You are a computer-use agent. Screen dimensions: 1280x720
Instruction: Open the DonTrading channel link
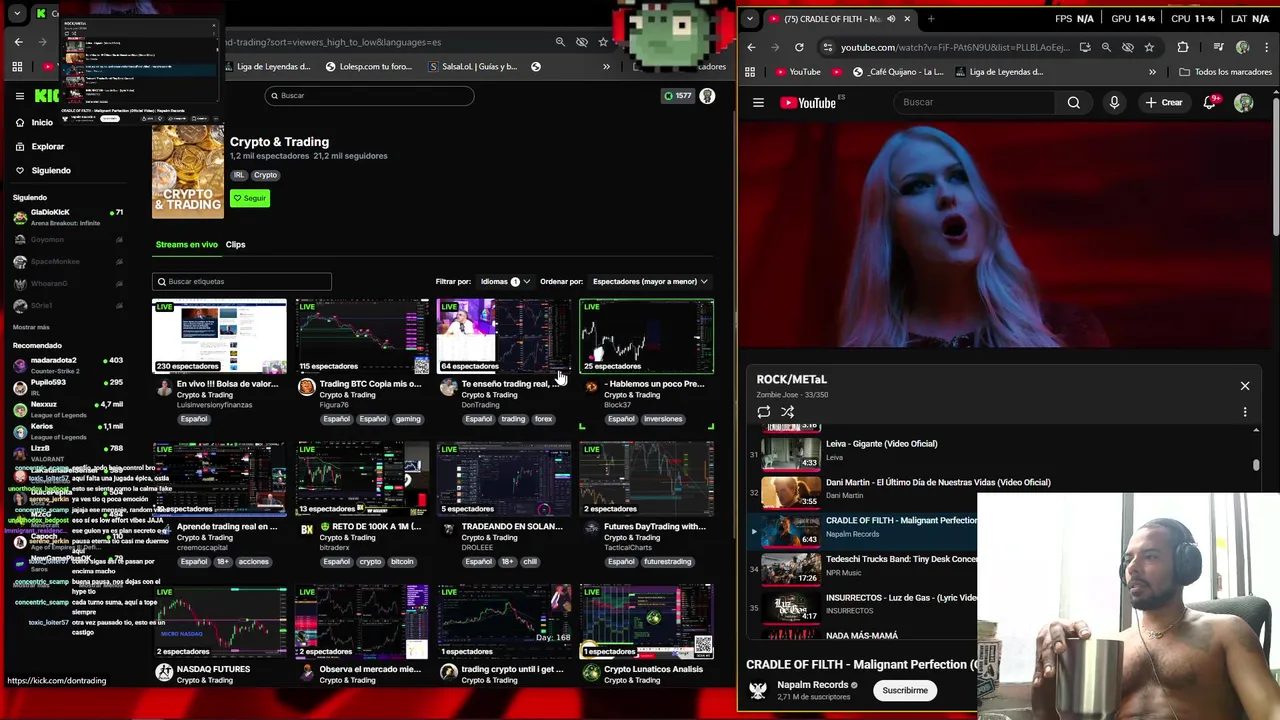(480, 405)
